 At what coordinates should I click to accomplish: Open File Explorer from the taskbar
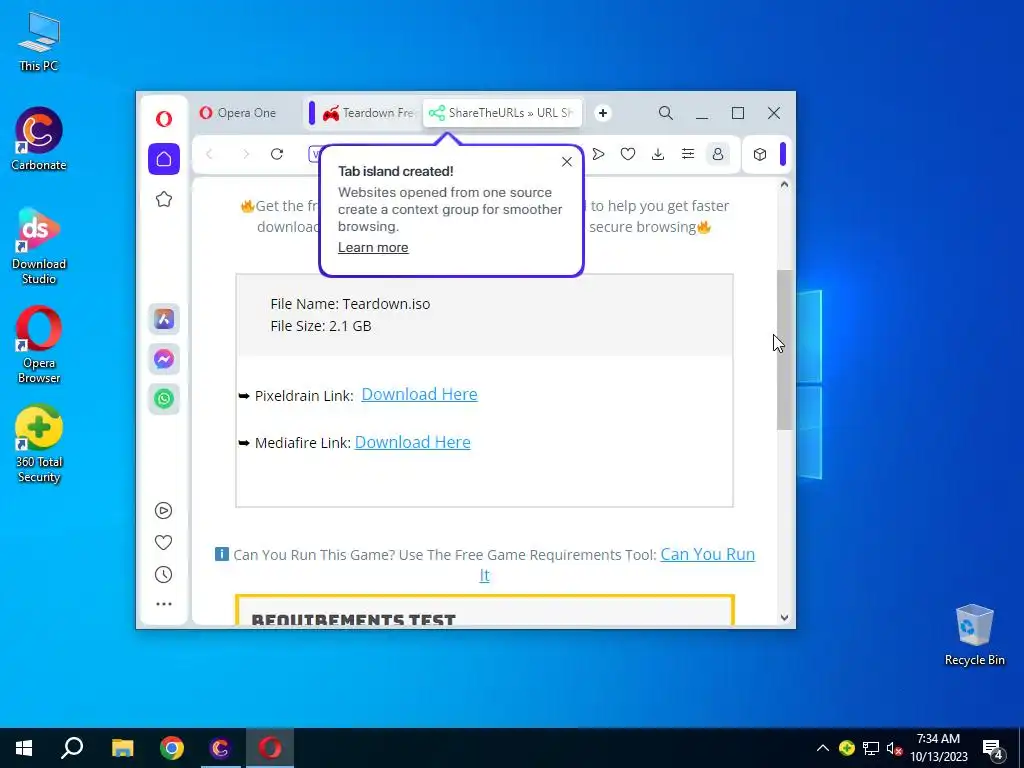click(x=122, y=748)
